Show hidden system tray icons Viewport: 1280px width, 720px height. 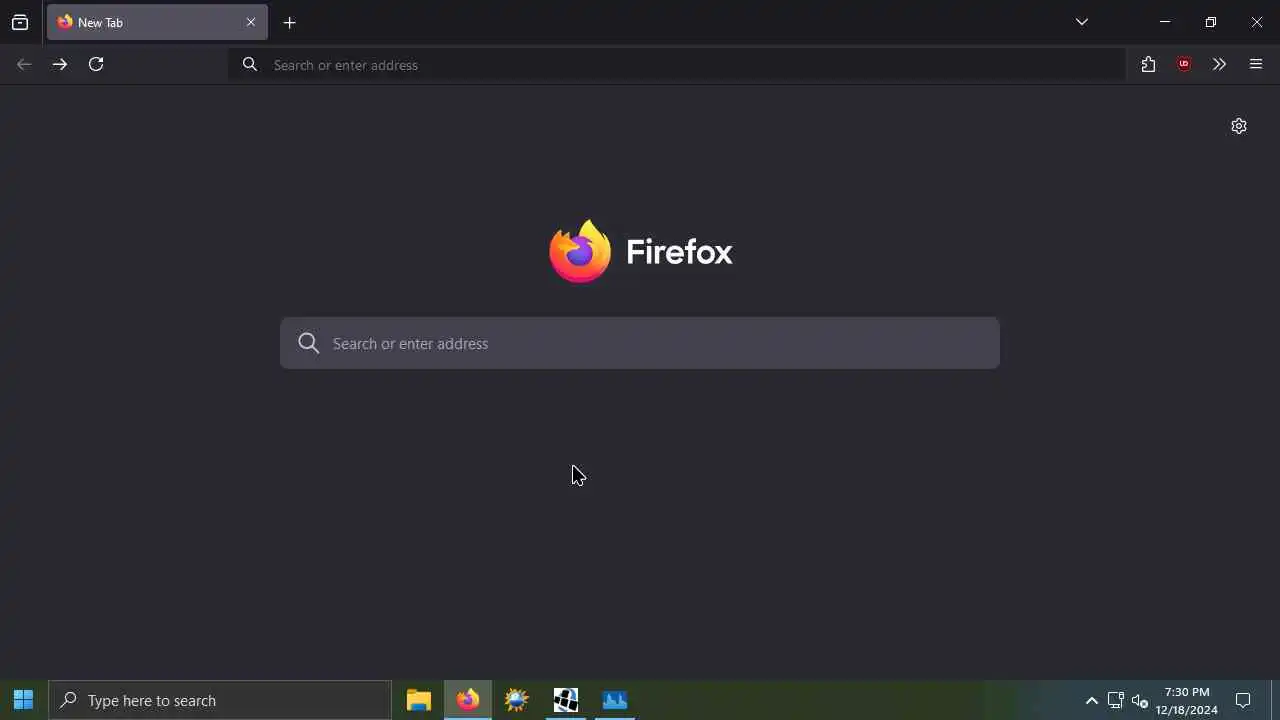(x=1092, y=701)
